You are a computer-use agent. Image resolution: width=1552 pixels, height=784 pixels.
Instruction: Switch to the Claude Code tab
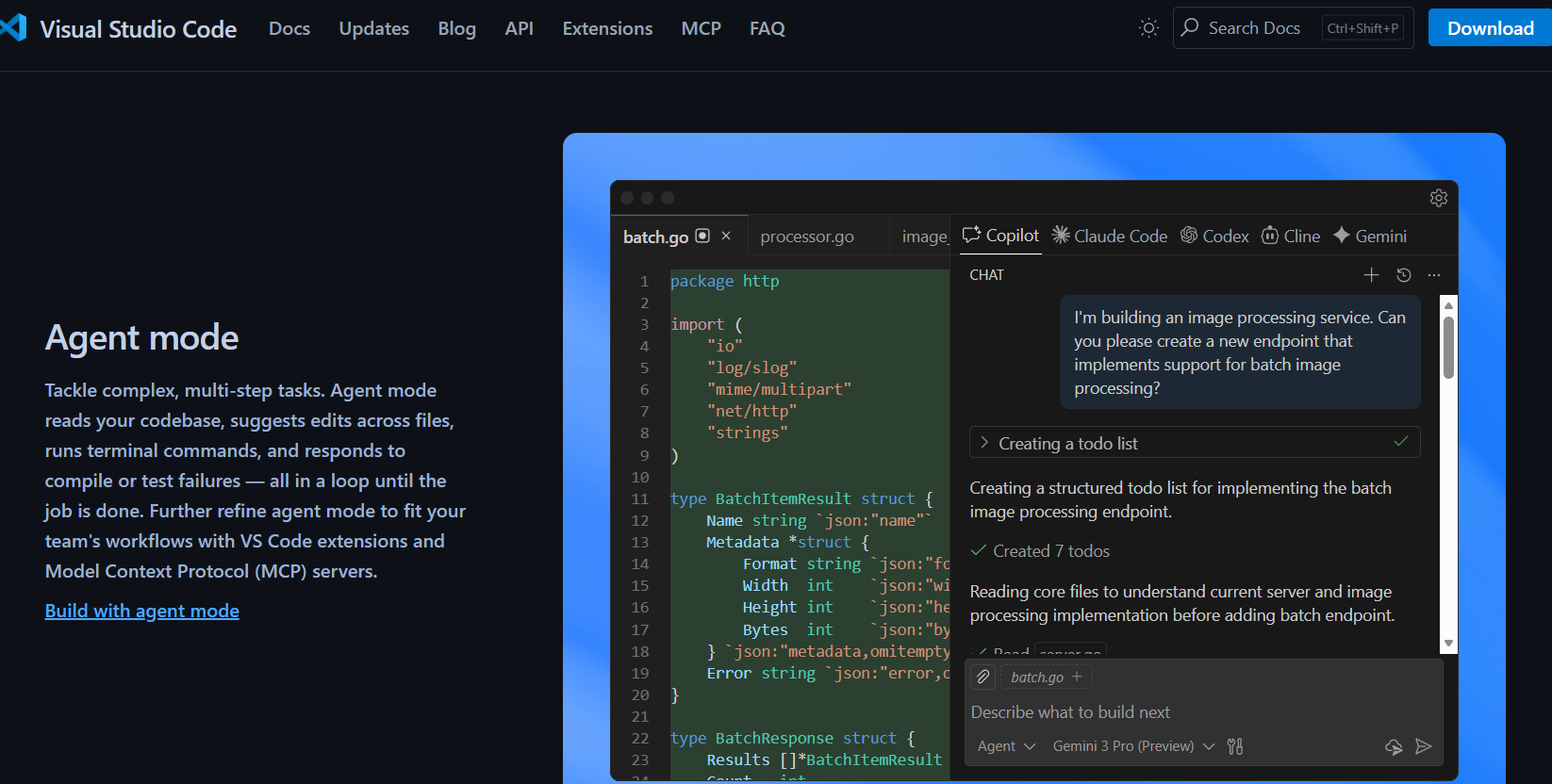pyautogui.click(x=1109, y=236)
